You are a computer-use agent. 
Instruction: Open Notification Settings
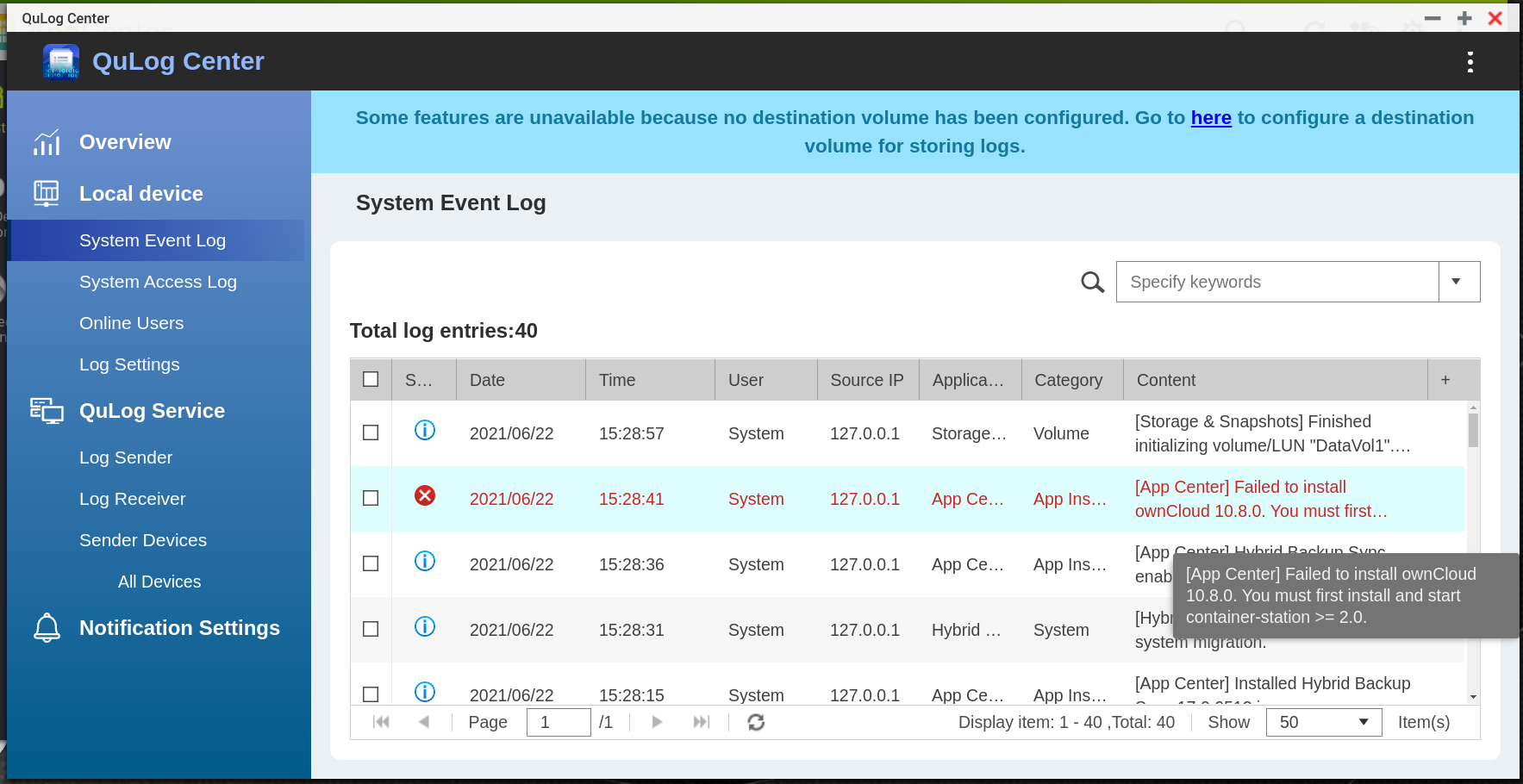click(179, 628)
